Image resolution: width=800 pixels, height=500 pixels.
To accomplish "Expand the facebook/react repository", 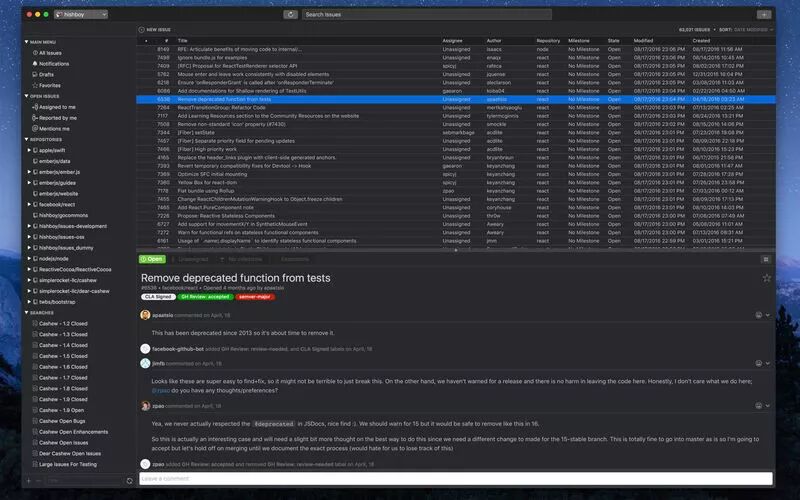I will (29, 205).
